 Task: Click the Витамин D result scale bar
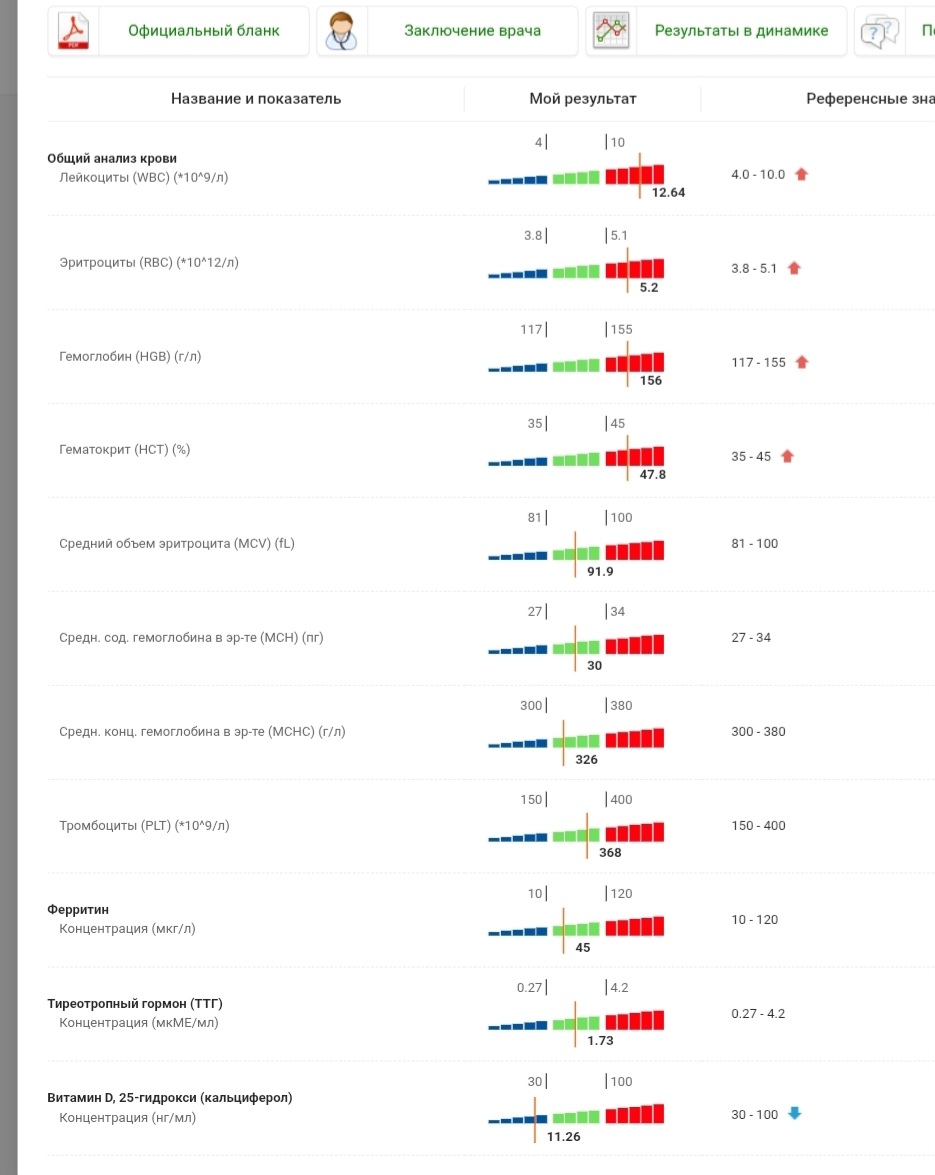tap(576, 1116)
